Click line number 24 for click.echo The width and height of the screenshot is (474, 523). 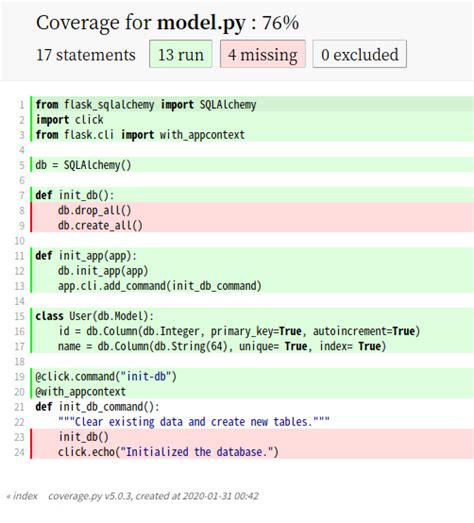[19, 452]
